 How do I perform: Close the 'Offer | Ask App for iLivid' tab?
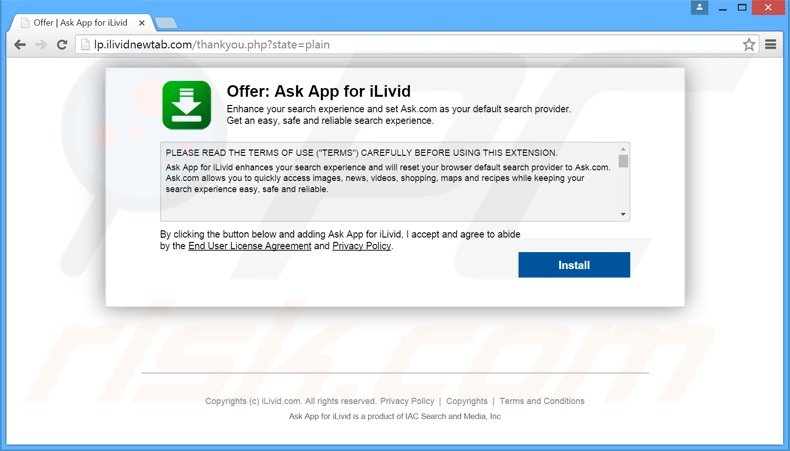point(142,23)
